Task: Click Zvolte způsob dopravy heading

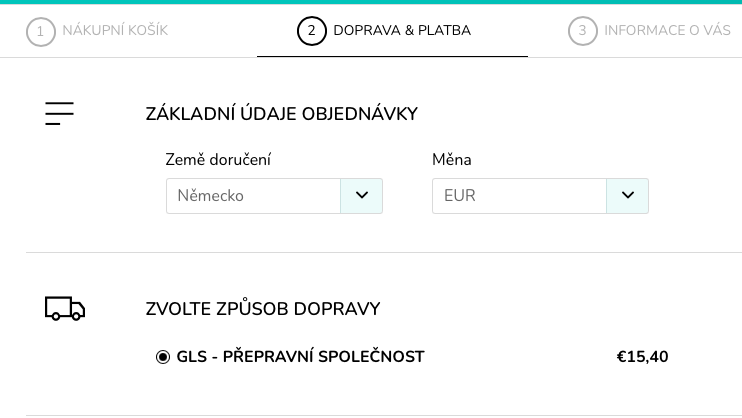Action: point(263,309)
